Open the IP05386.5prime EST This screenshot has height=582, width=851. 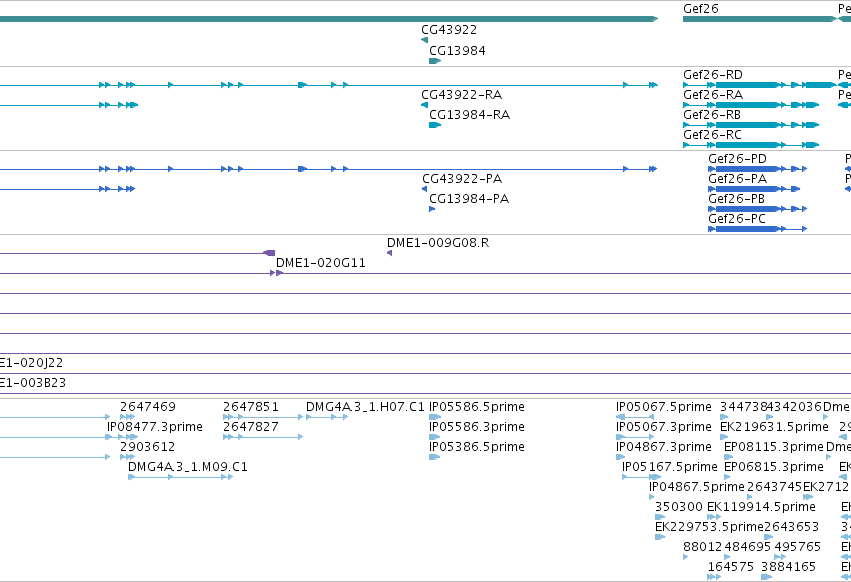[435, 457]
